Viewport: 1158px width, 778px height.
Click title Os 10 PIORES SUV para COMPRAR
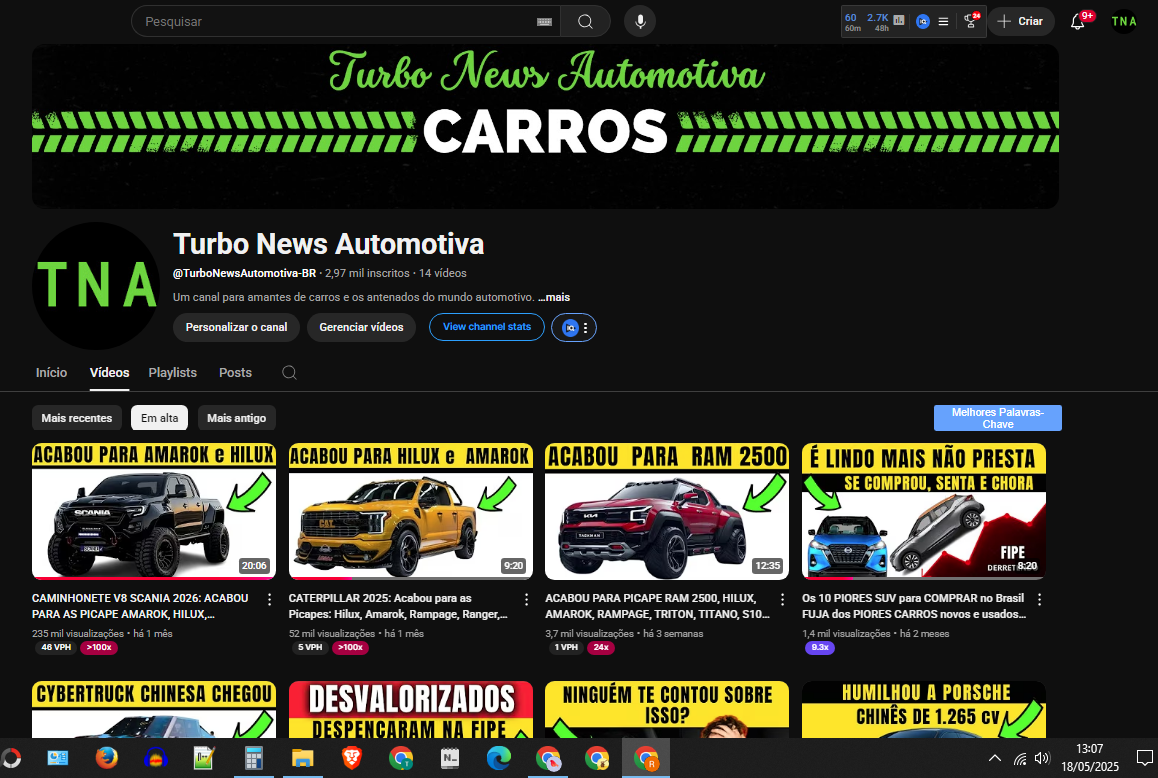pyautogui.click(x=914, y=606)
